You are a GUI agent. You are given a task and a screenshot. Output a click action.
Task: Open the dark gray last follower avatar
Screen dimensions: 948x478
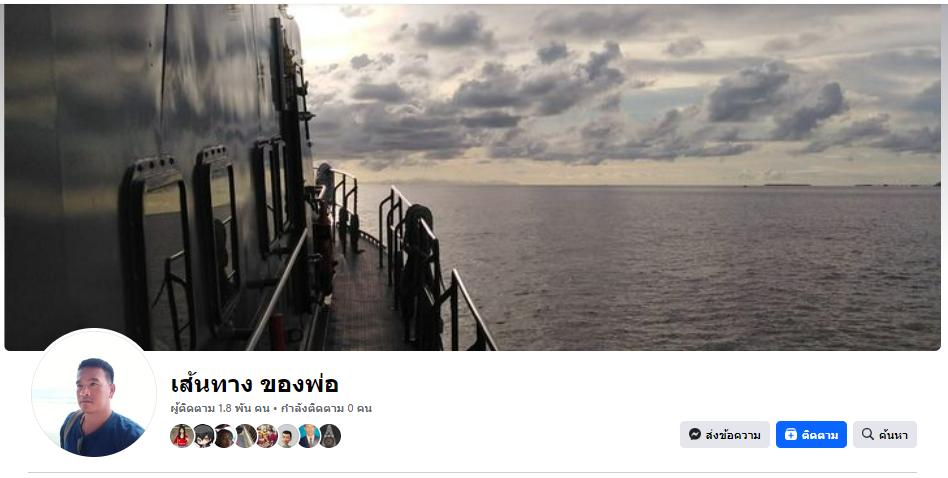pos(330,436)
